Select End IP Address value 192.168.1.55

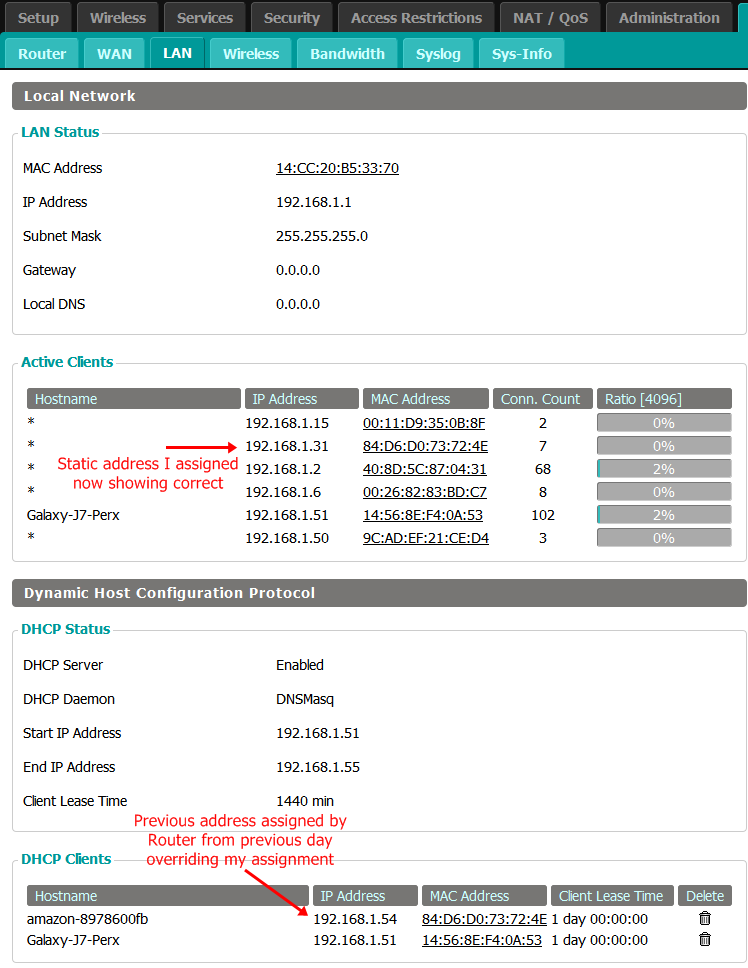pos(318,767)
